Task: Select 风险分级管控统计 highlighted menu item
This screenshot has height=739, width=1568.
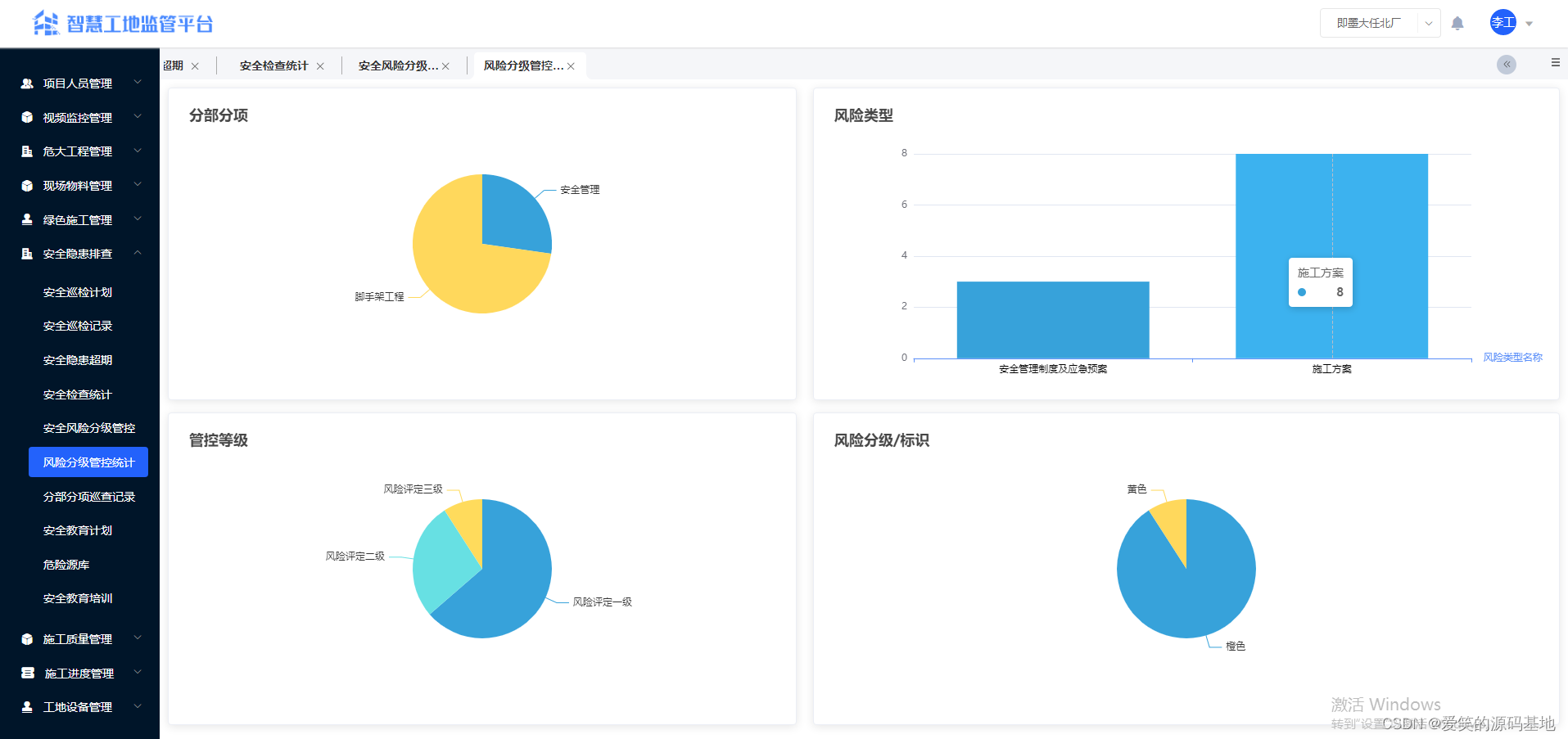Action: 88,462
